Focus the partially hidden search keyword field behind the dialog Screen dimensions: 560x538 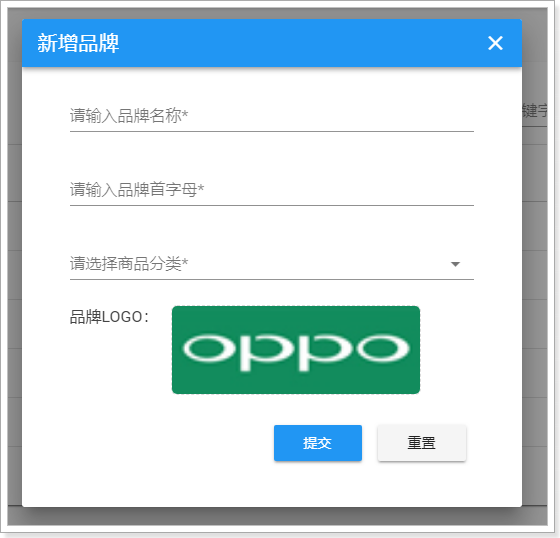tap(535, 111)
